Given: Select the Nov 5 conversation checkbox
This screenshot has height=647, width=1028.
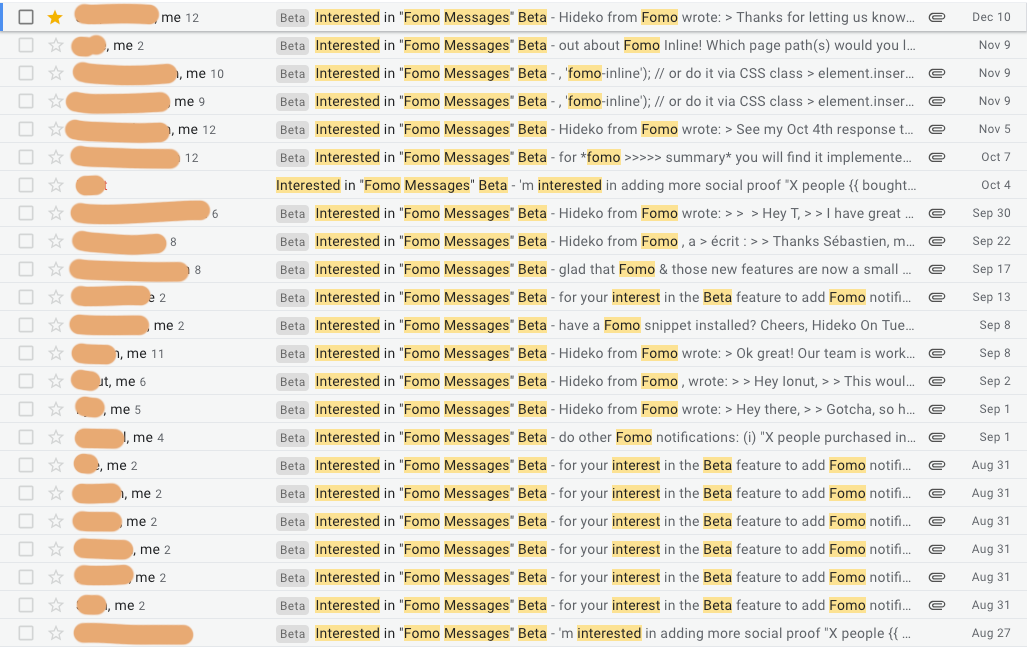Looking at the screenshot, I should 26,129.
